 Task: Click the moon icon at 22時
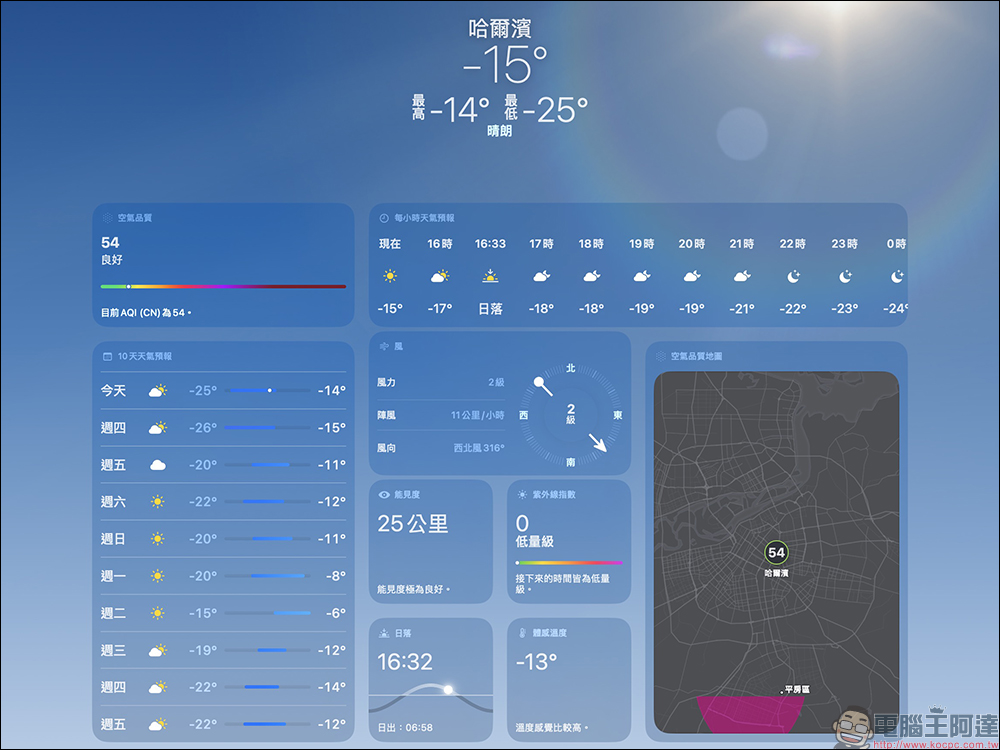tap(792, 274)
